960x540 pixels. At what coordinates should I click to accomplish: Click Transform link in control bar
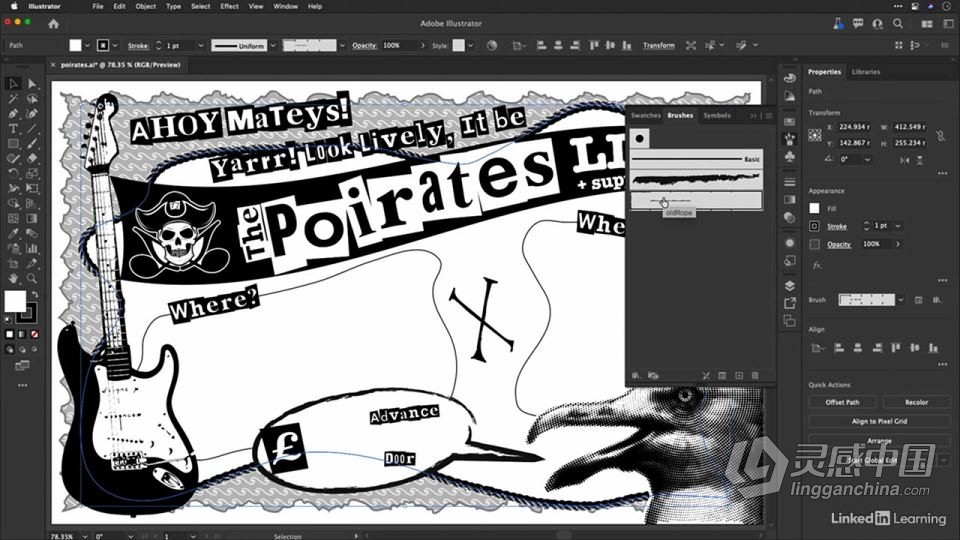(659, 45)
